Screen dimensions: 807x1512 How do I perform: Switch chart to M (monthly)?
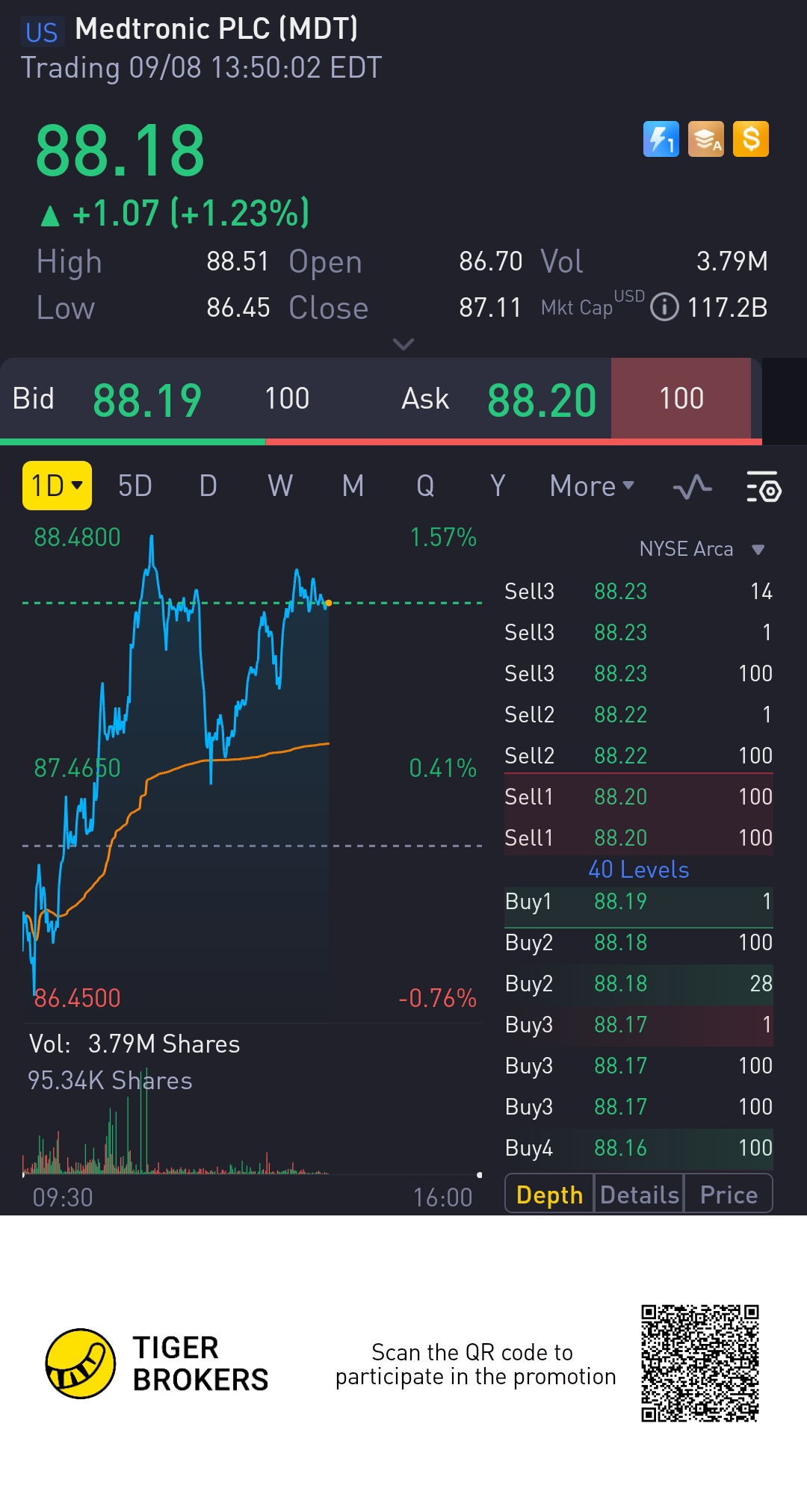click(x=353, y=486)
